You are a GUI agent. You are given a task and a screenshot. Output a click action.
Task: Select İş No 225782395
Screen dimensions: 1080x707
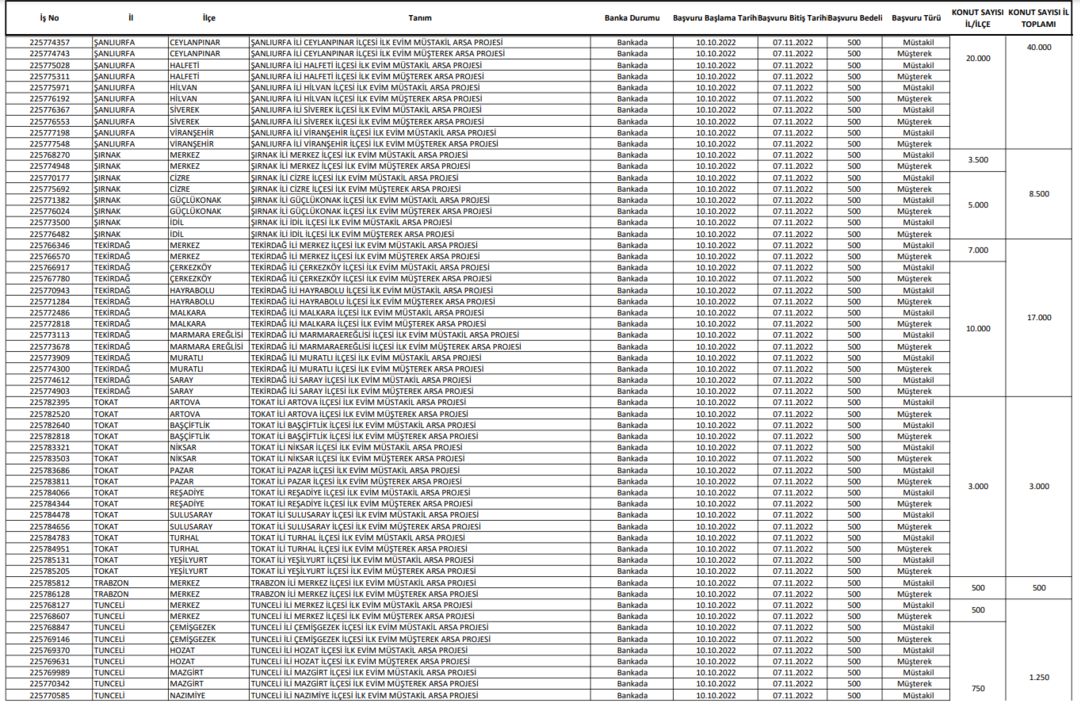click(x=50, y=402)
